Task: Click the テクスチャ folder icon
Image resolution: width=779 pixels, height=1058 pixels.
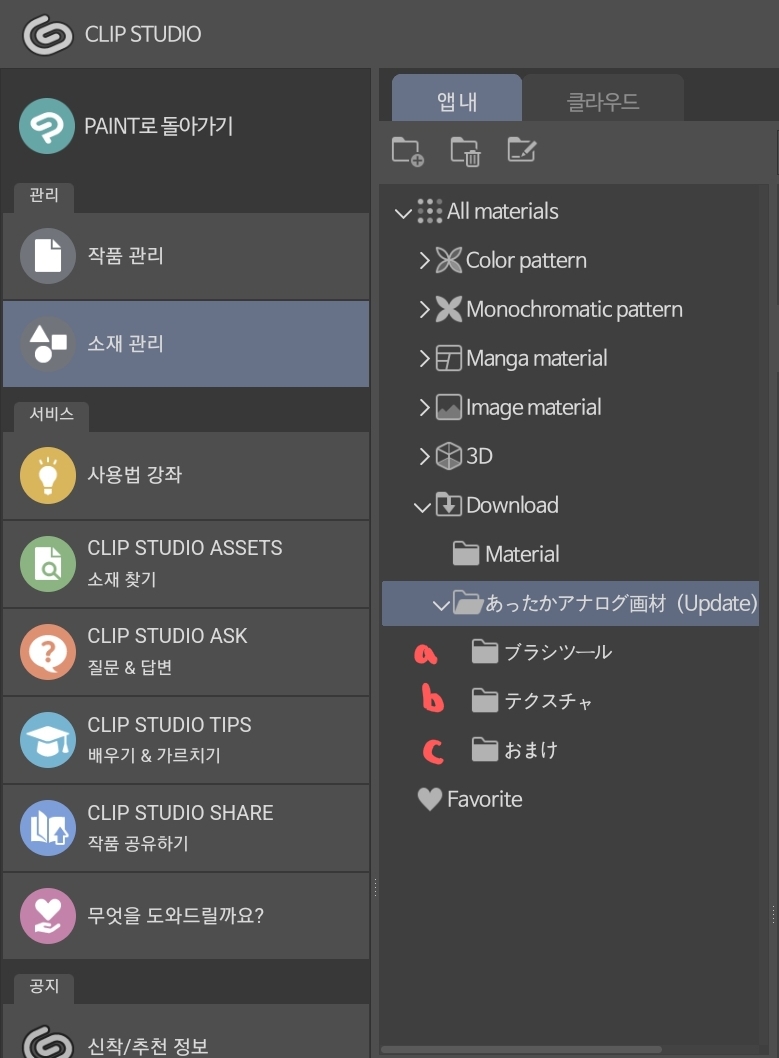Action: 485,701
